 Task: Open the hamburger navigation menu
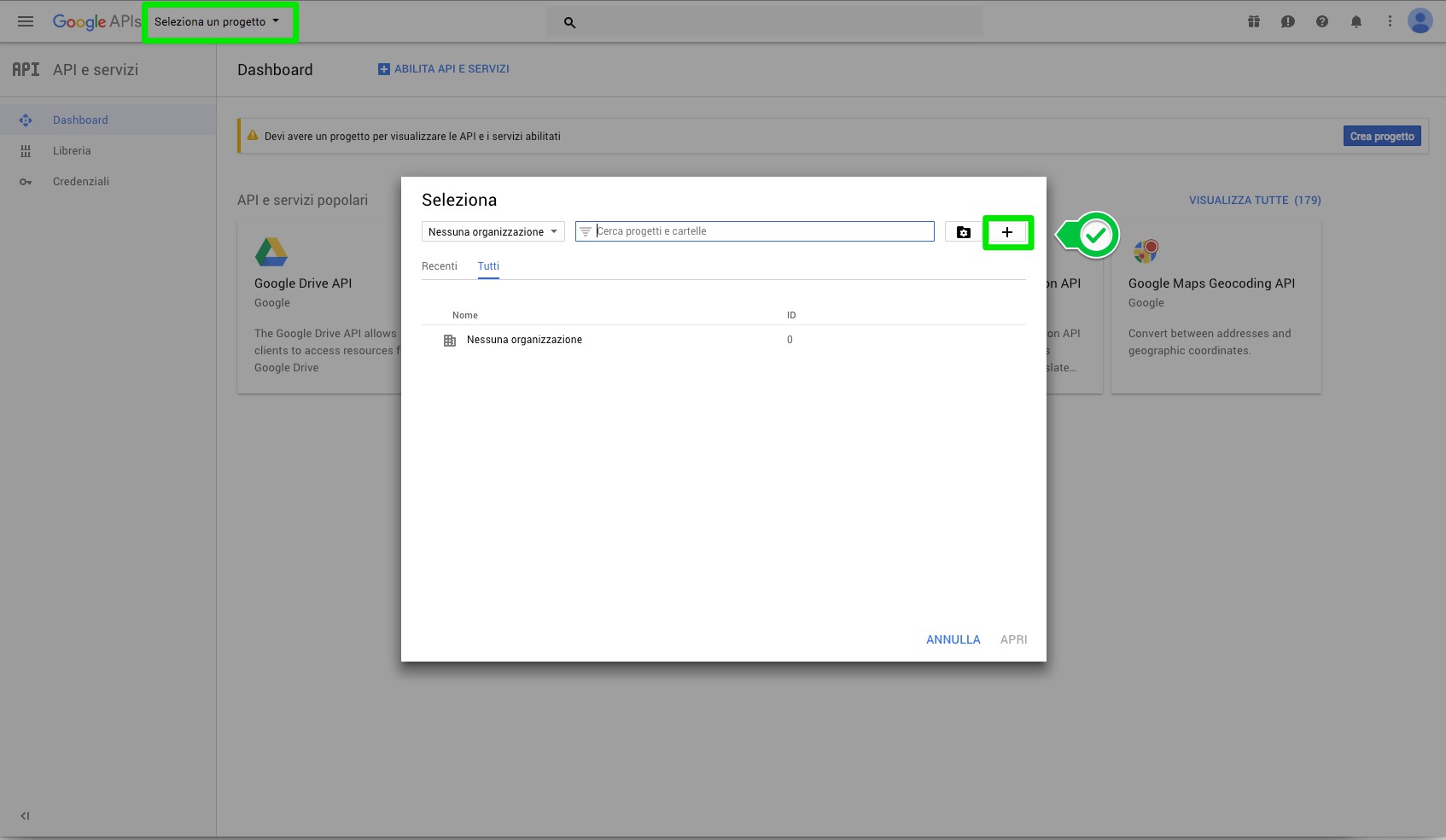click(26, 21)
